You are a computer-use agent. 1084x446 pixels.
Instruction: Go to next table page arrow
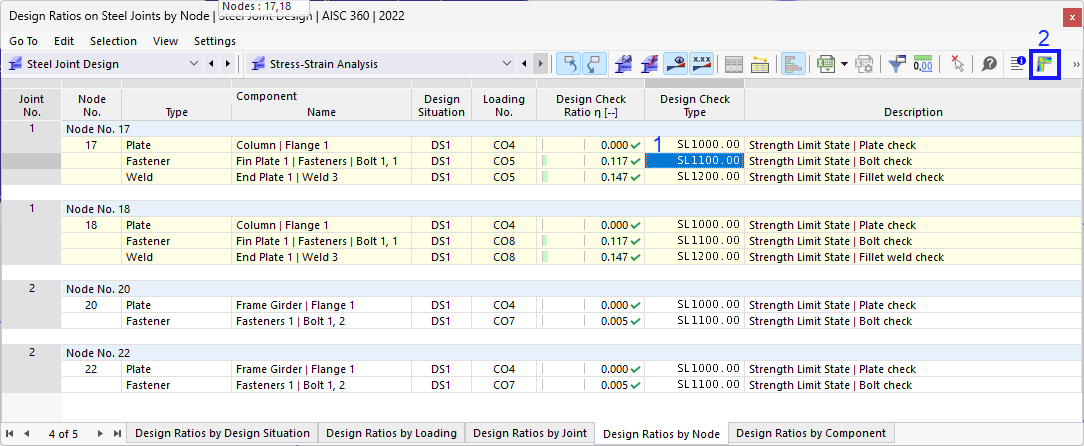point(100,434)
